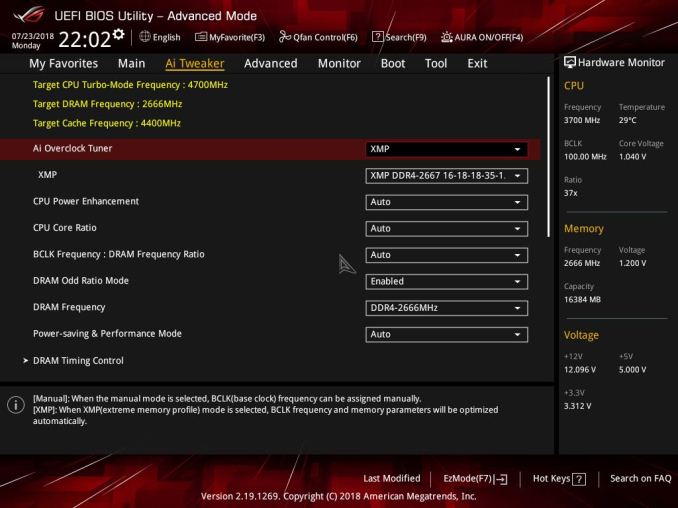Click the Search on FAQ link
This screenshot has width=678, height=508.
tap(640, 479)
